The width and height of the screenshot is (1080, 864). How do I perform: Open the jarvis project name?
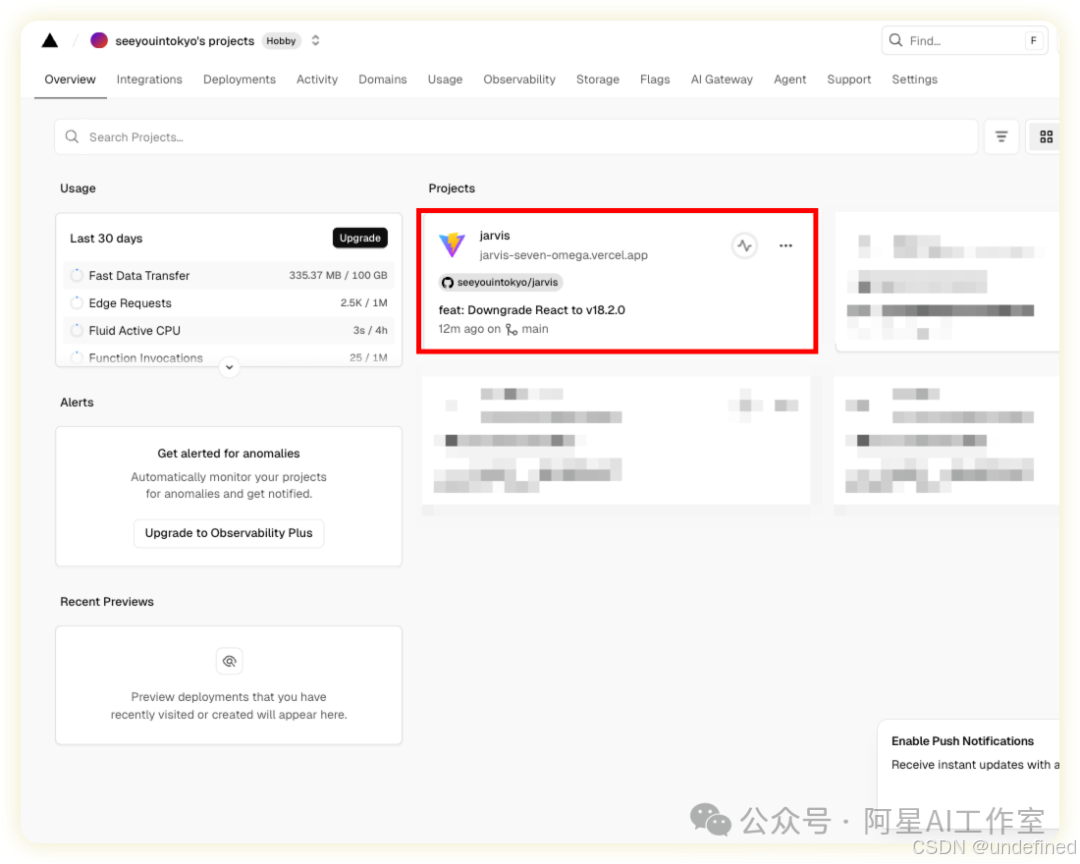pyautogui.click(x=495, y=236)
